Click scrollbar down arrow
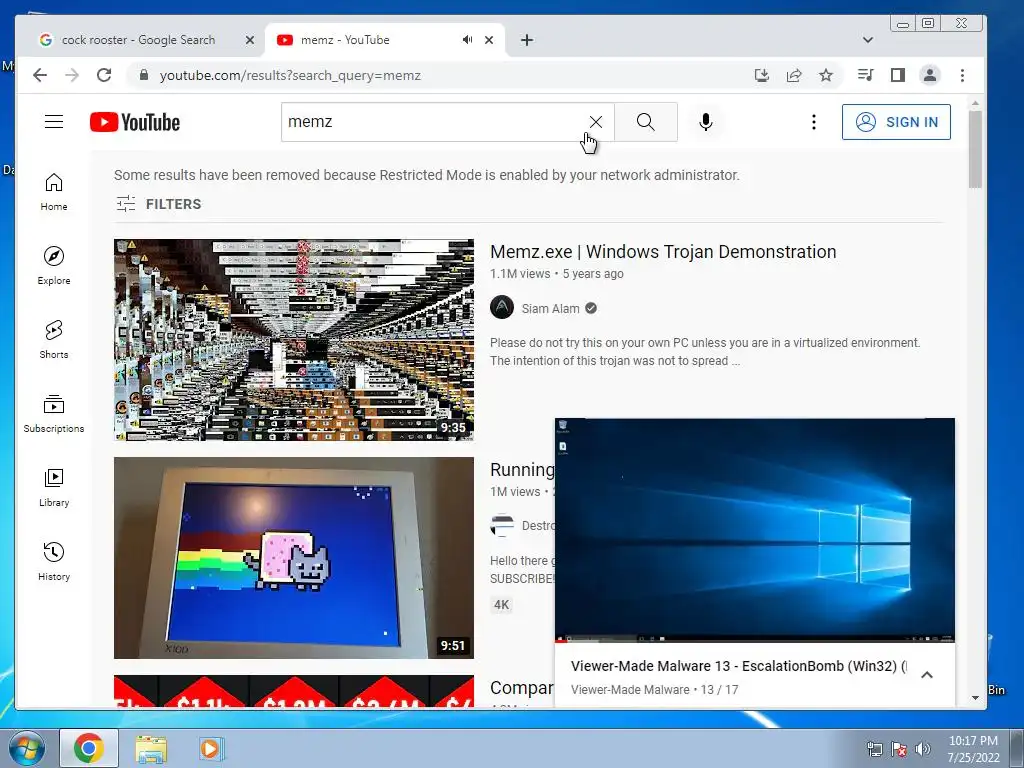Viewport: 1024px width, 768px height. 975,697
